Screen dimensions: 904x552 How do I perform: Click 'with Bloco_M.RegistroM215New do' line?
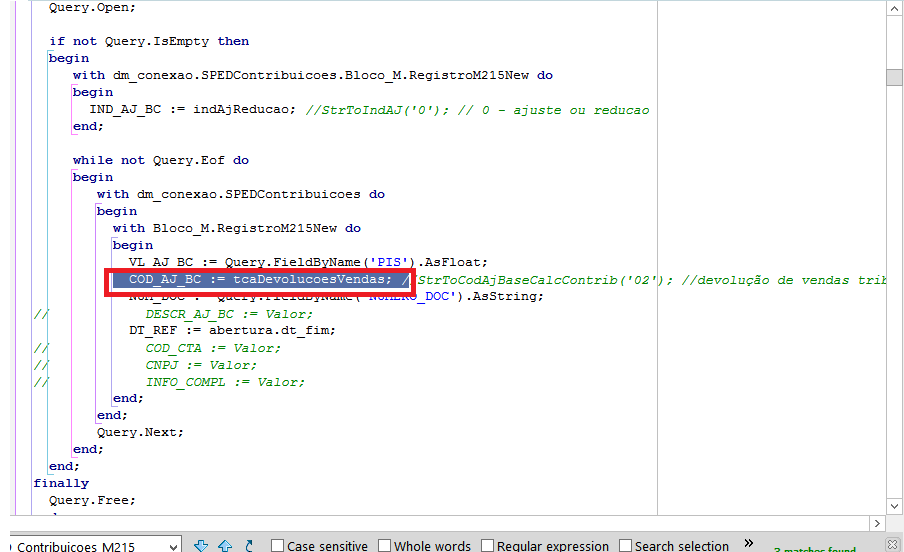coord(237,228)
